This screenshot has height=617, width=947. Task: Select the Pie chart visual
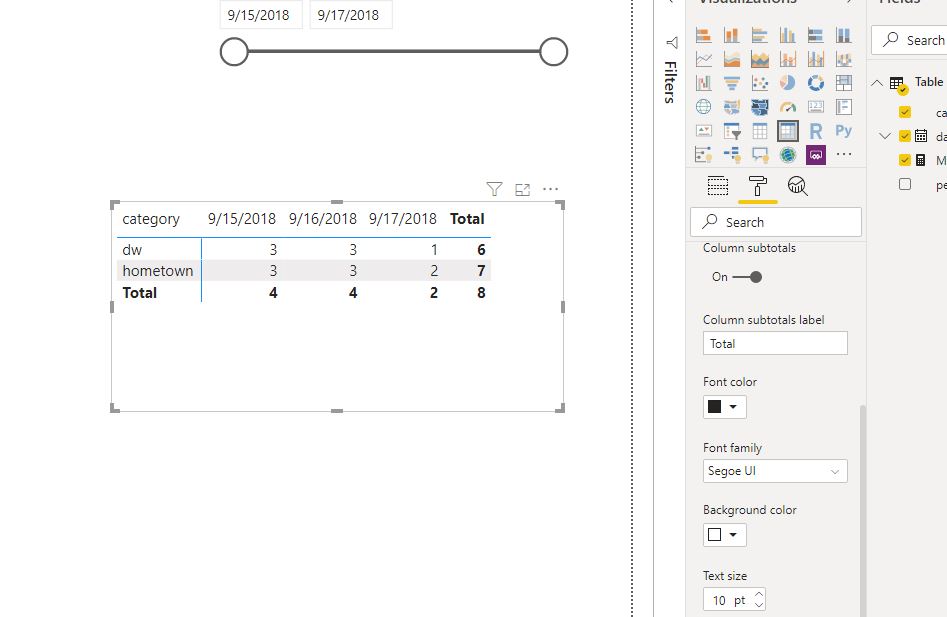(x=788, y=83)
